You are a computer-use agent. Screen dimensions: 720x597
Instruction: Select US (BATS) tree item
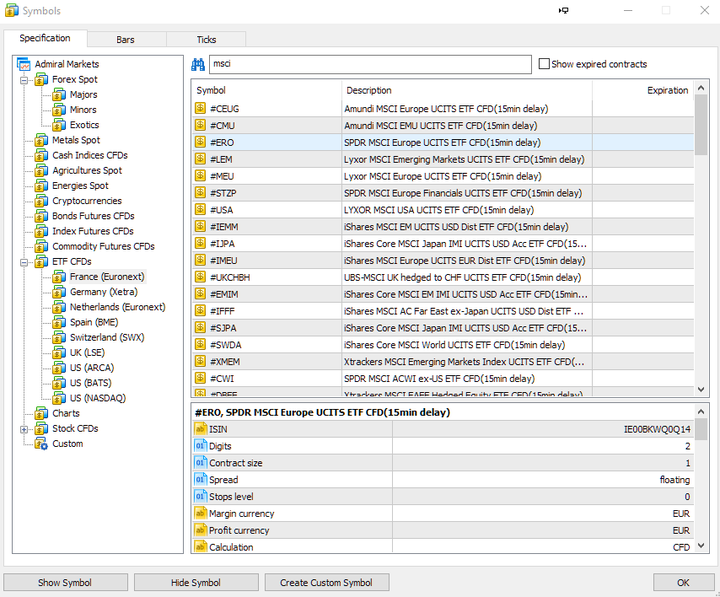pyautogui.click(x=90, y=383)
